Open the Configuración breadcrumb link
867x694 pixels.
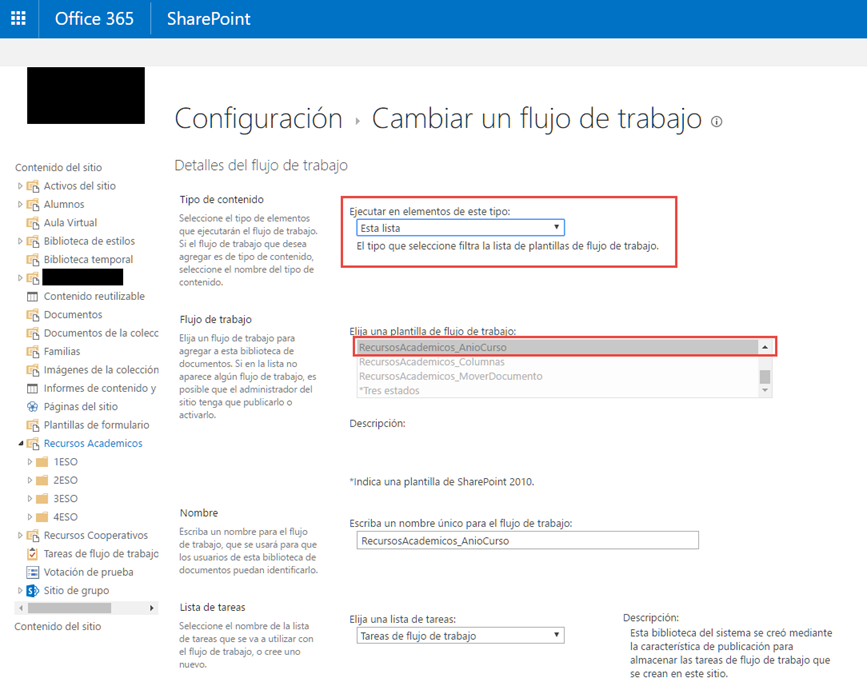tap(256, 118)
